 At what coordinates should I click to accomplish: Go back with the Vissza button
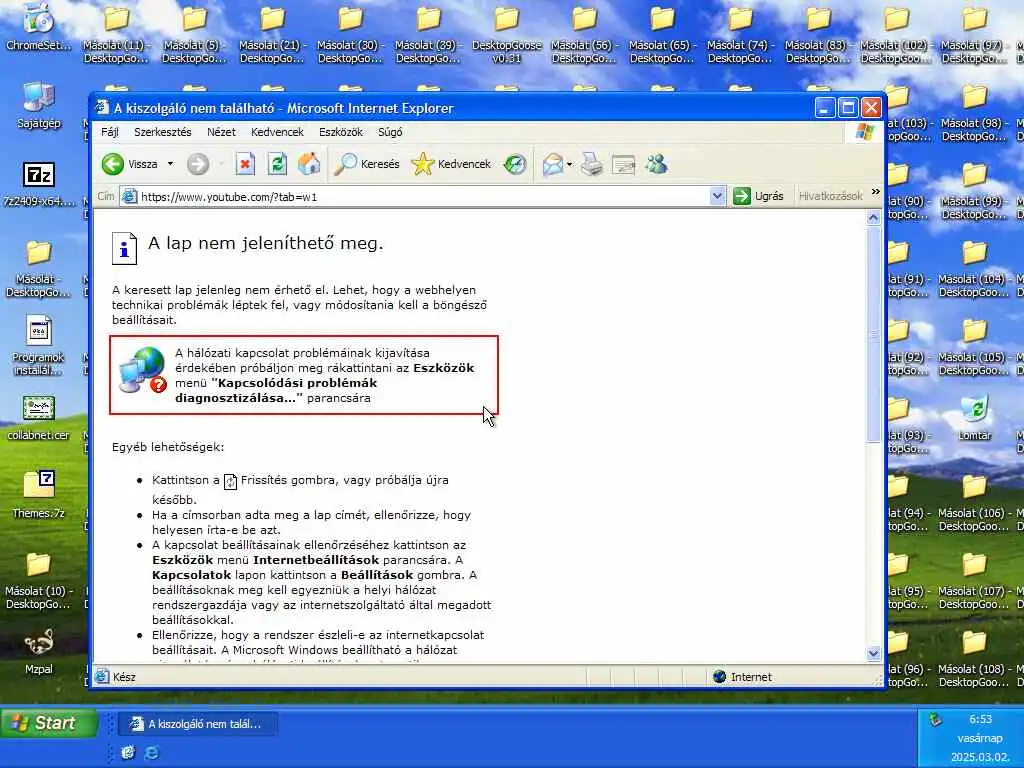130,164
